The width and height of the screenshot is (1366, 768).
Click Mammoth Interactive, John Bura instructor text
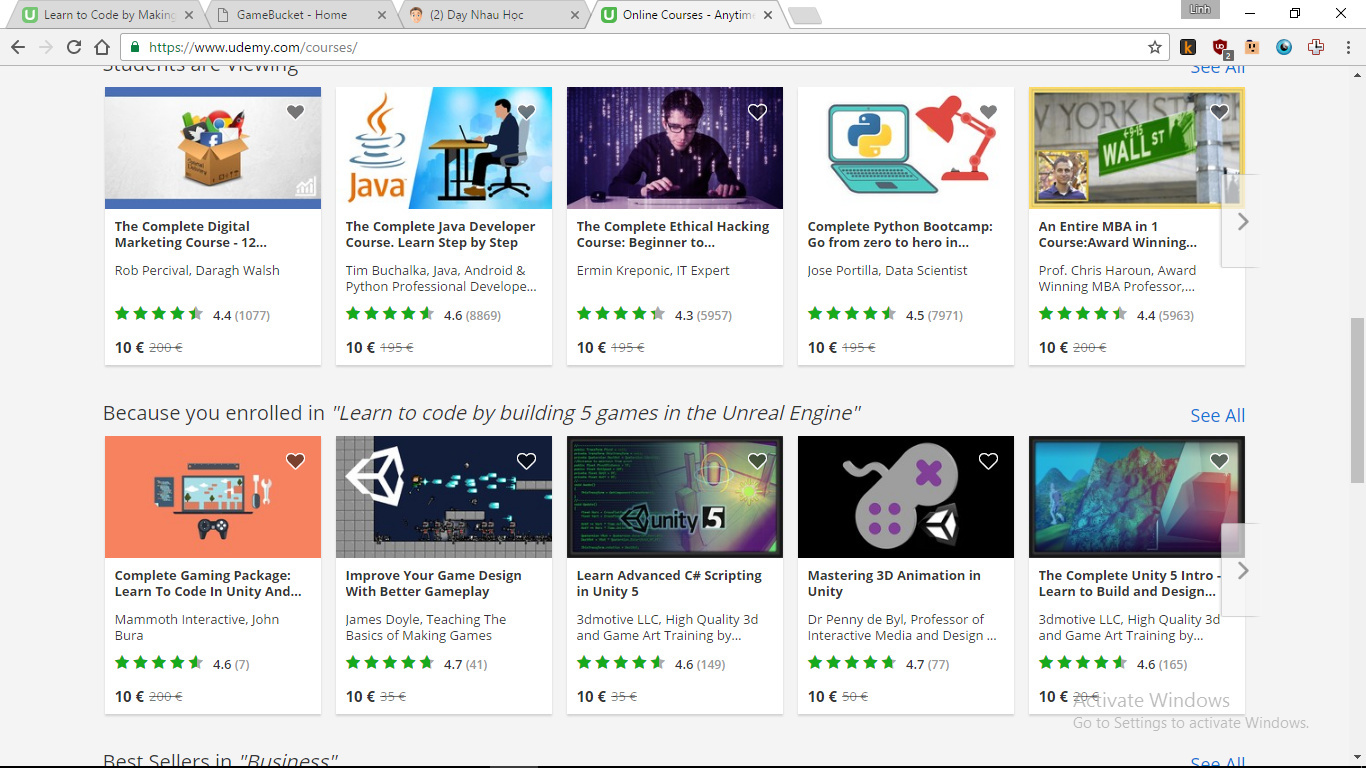pos(197,627)
